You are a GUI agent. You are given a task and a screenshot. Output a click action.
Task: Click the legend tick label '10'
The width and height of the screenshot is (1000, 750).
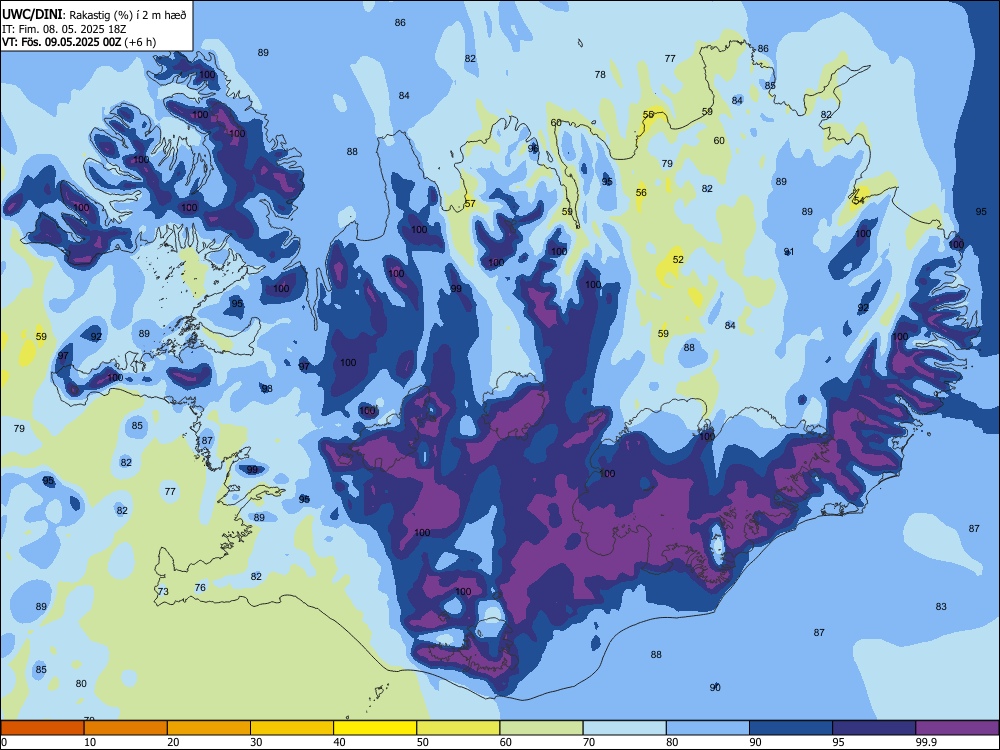[90, 742]
